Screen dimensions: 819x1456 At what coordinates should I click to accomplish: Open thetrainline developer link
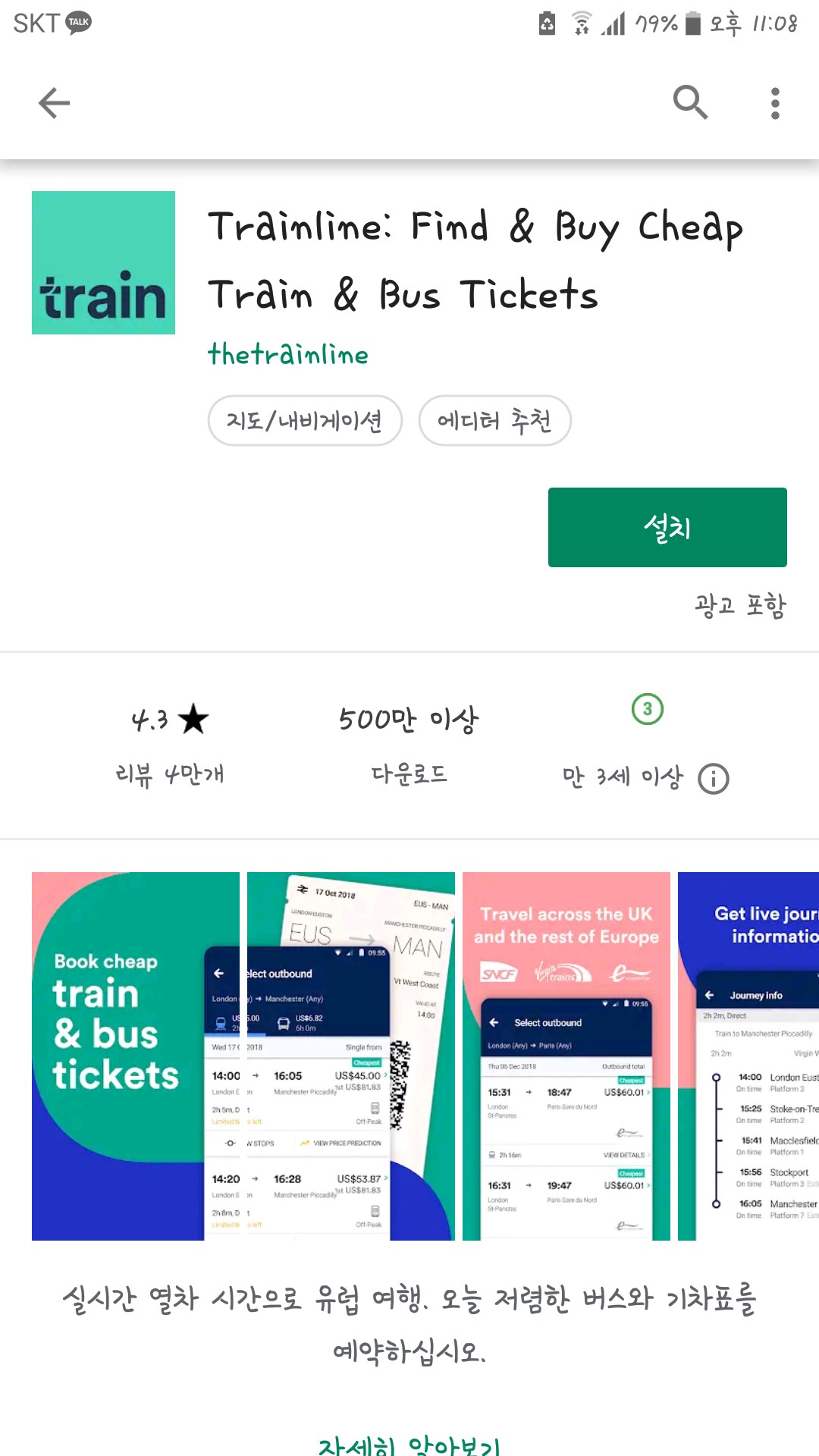pos(288,354)
